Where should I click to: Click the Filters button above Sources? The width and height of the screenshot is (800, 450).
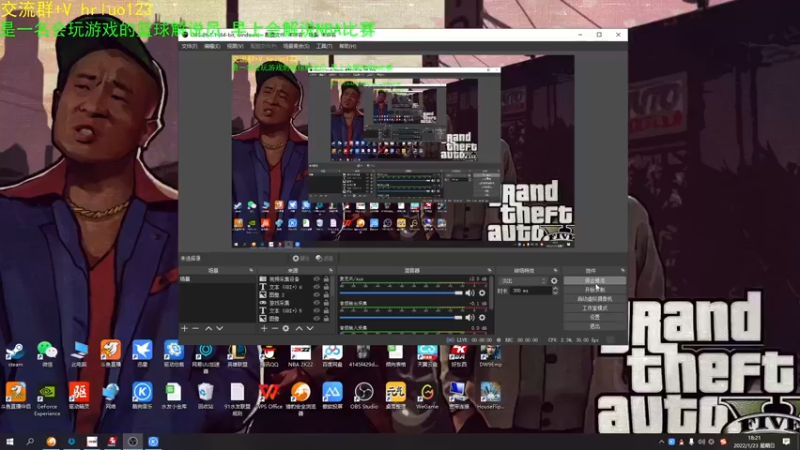tap(324, 259)
